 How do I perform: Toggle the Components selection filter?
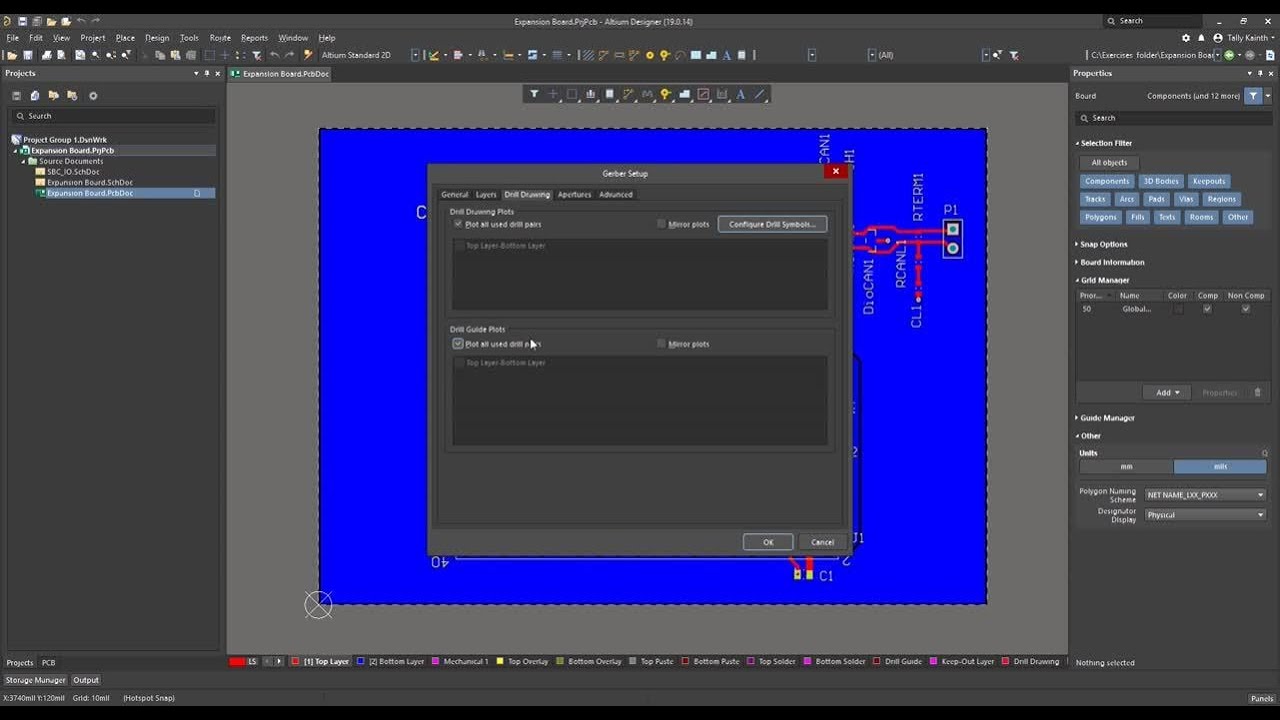(1107, 181)
